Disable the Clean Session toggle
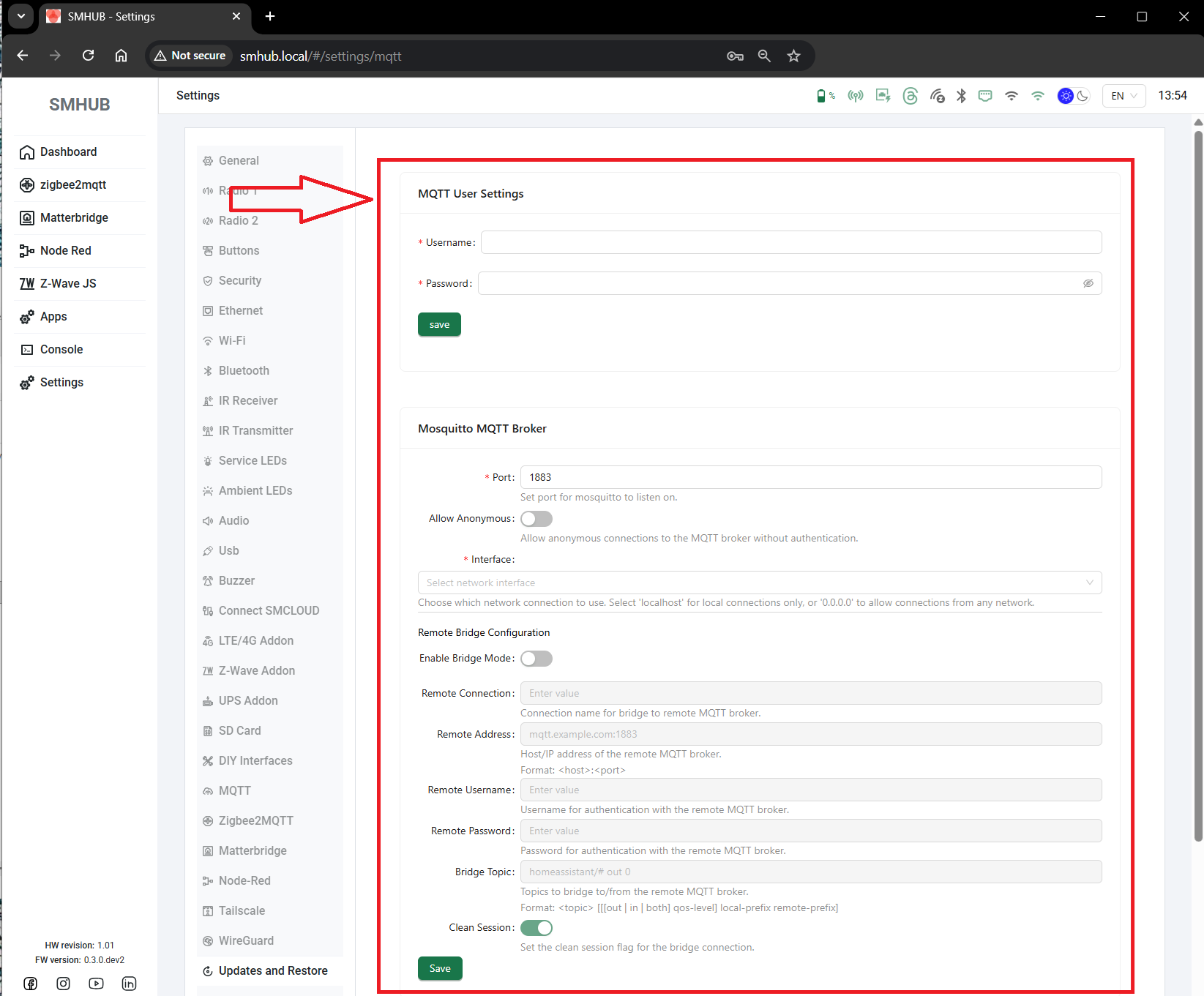The width and height of the screenshot is (1204, 996). 536,928
